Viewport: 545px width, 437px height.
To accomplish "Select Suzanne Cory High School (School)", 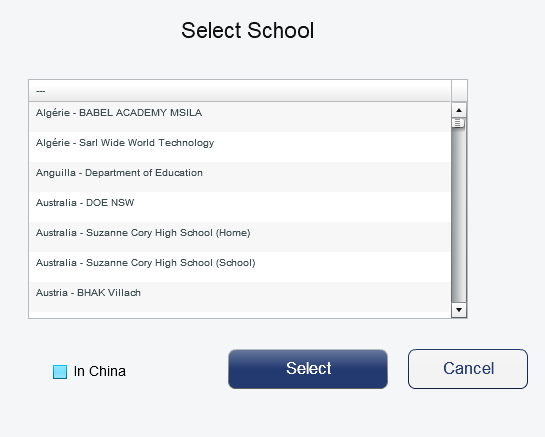I will [x=240, y=267].
